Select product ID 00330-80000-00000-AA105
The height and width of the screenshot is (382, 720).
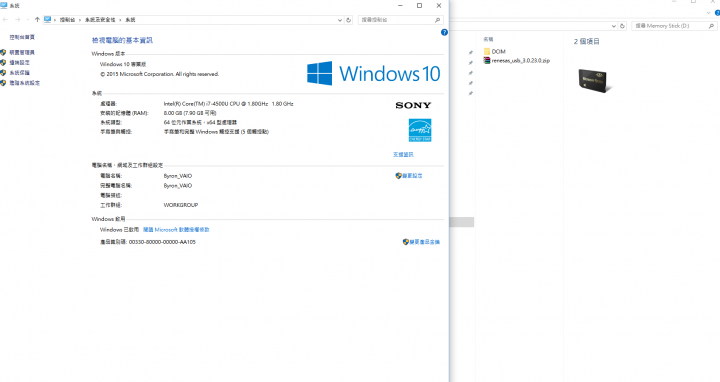(x=162, y=242)
